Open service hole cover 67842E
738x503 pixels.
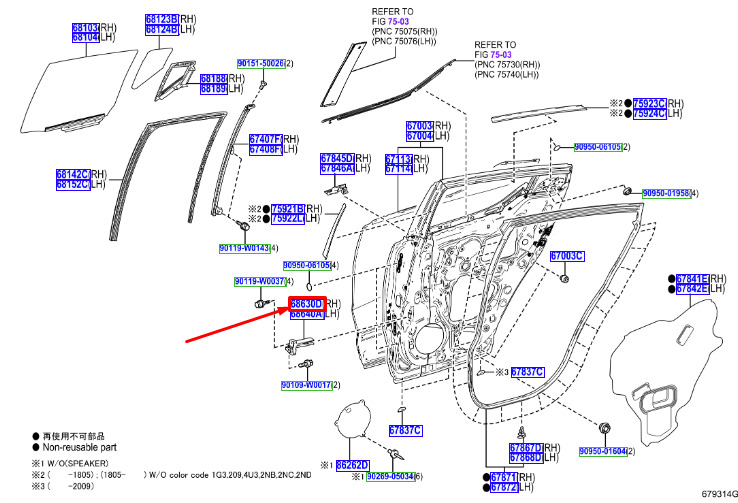coord(692,288)
